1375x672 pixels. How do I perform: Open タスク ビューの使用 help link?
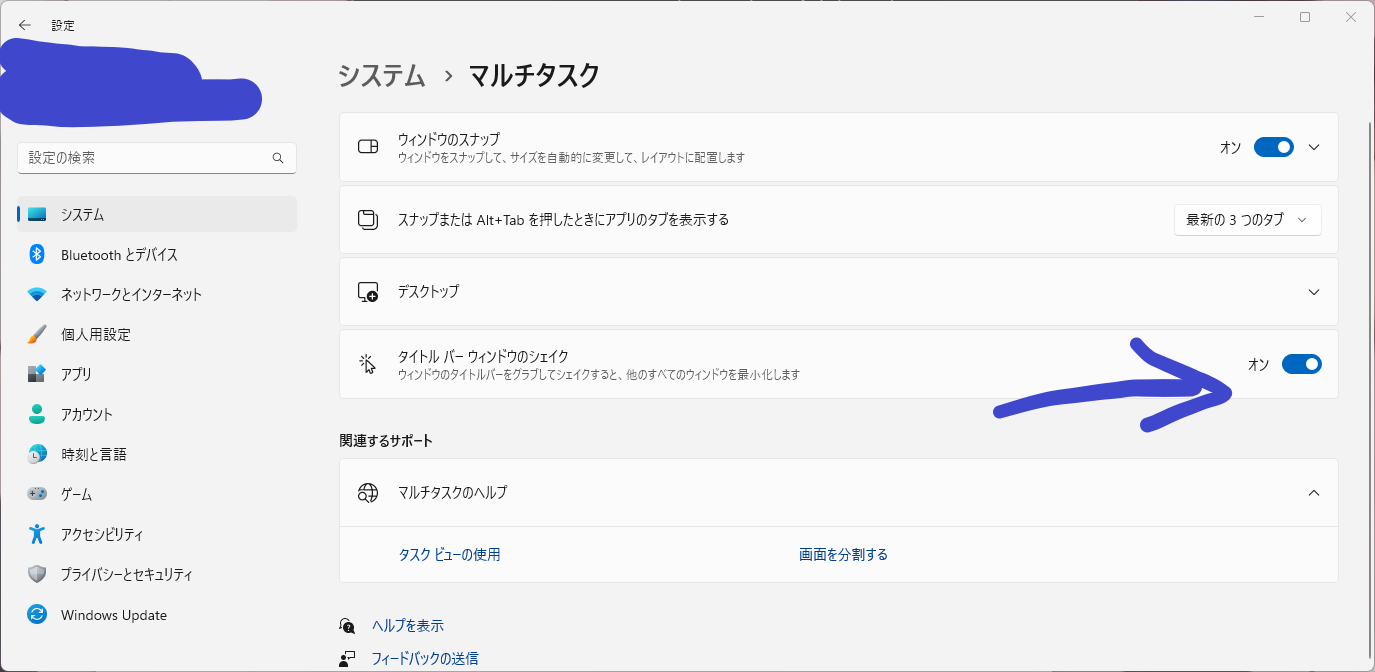(449, 554)
